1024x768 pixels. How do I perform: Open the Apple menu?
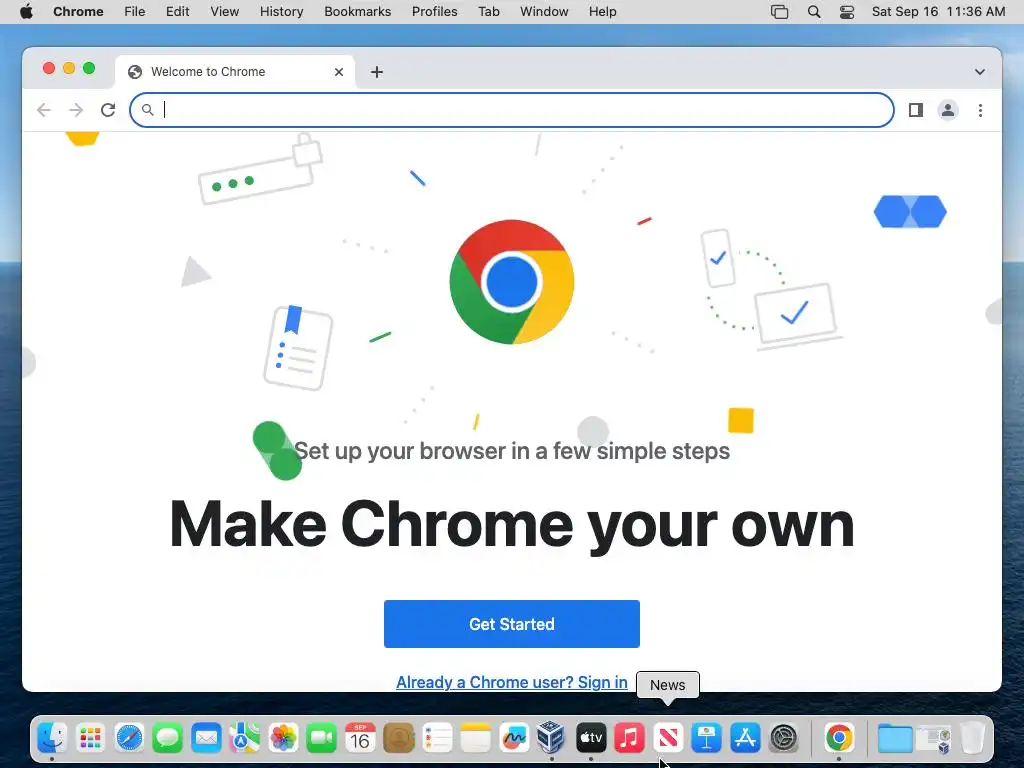click(26, 12)
